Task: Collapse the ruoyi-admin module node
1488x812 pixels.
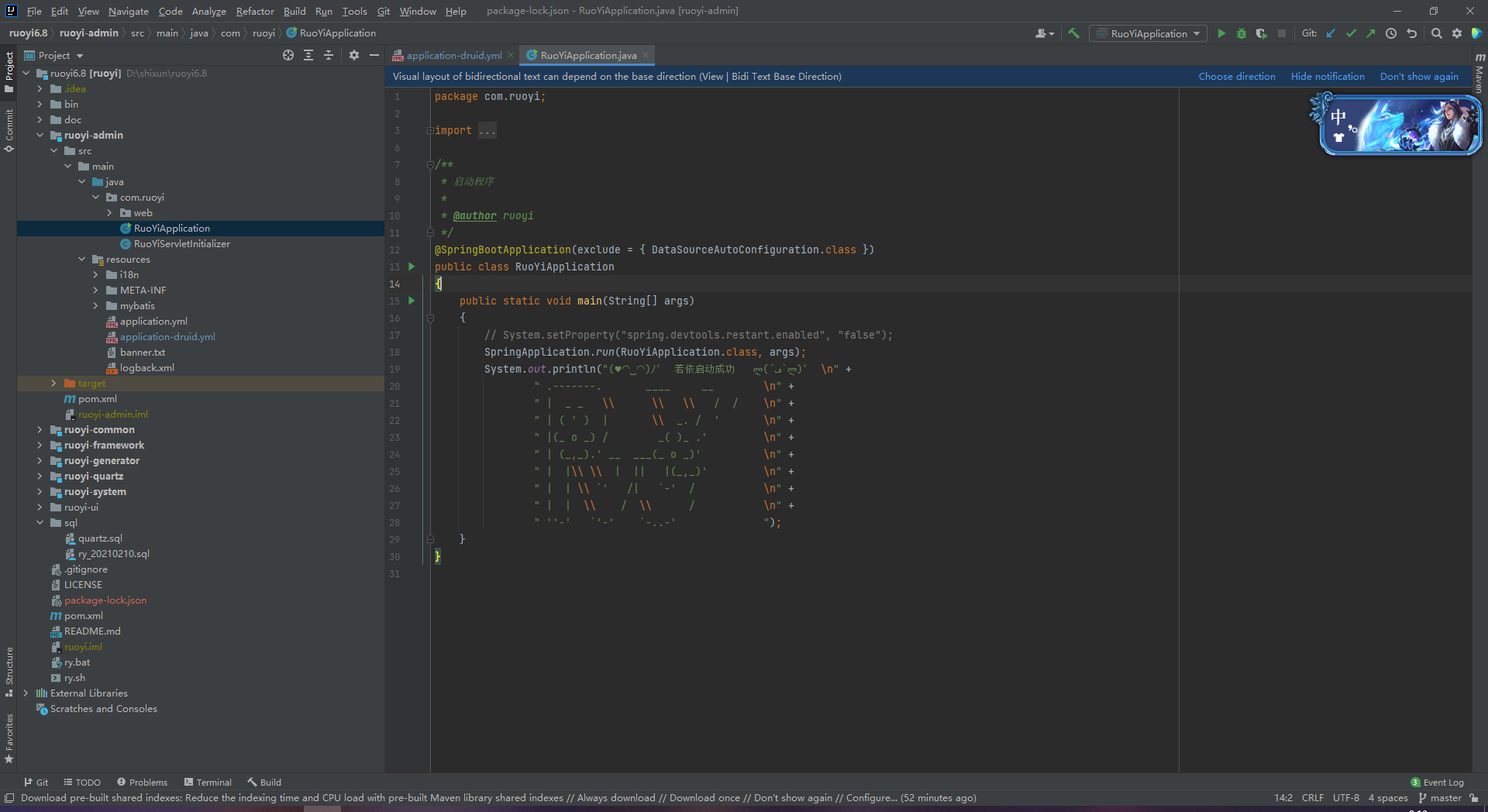Action: pyautogui.click(x=40, y=136)
